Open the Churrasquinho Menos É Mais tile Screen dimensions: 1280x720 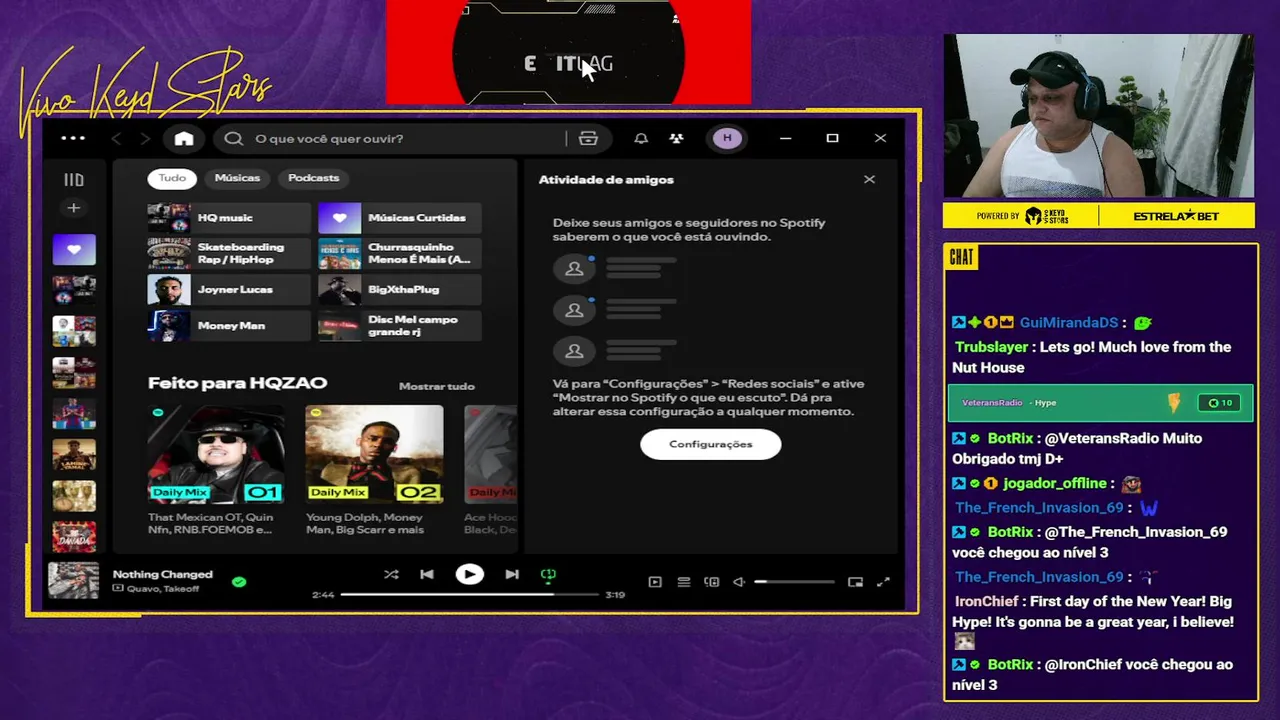pyautogui.click(x=400, y=254)
